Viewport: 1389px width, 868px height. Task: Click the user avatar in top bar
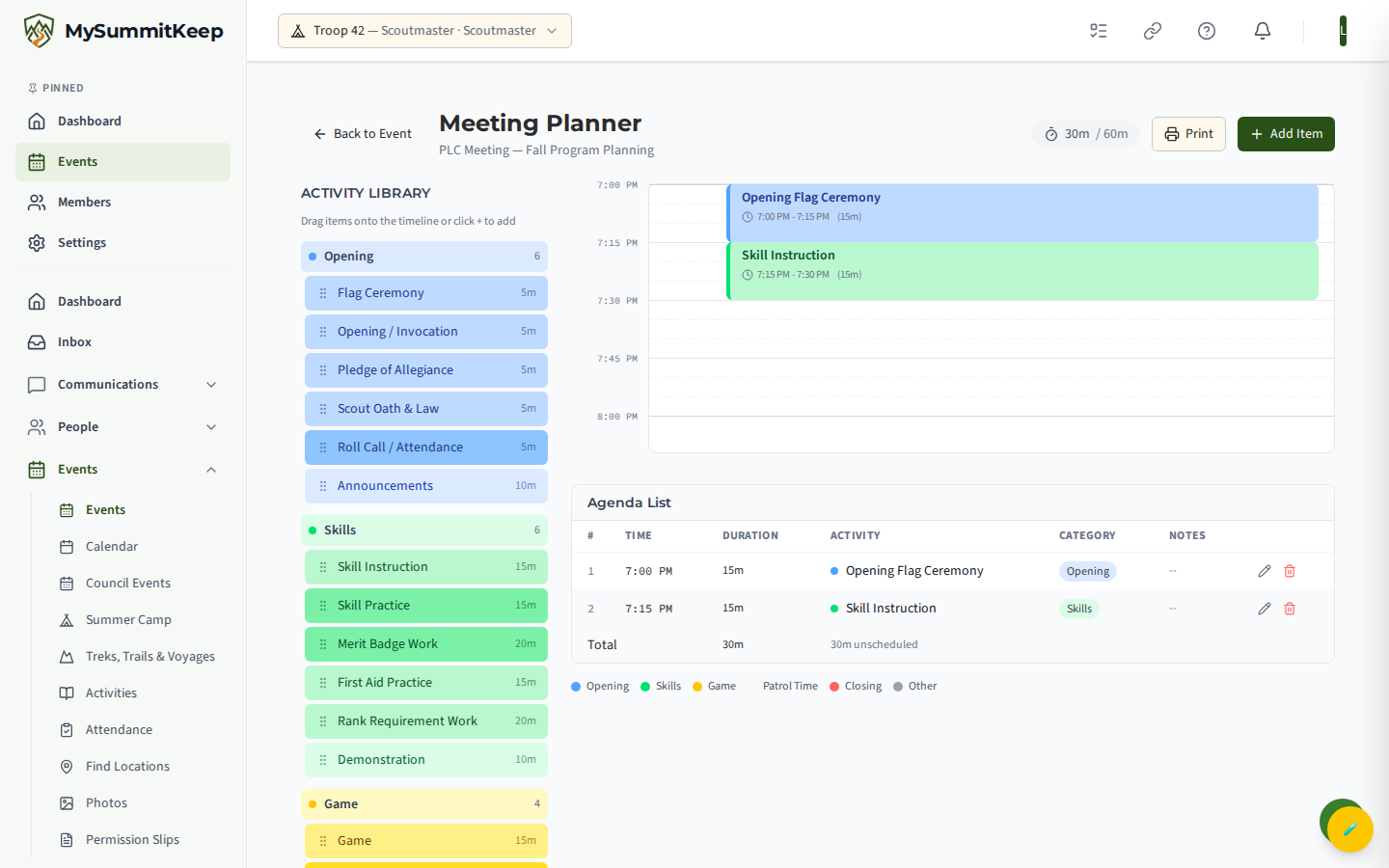(1343, 31)
